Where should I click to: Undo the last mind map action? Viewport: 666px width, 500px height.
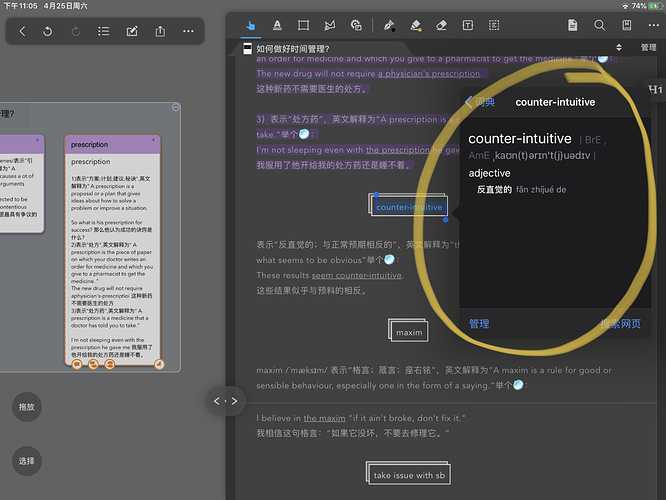click(x=48, y=31)
